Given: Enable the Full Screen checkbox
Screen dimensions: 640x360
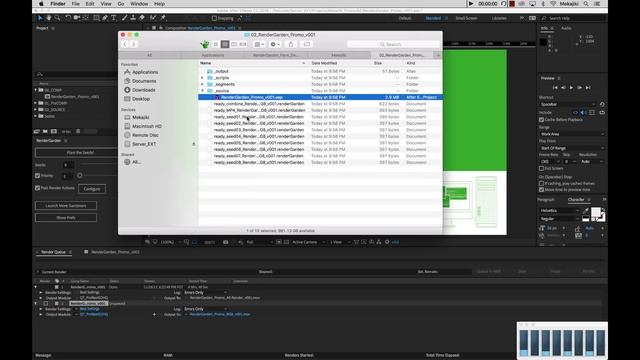Looking at the screenshot, I should click(542, 168).
